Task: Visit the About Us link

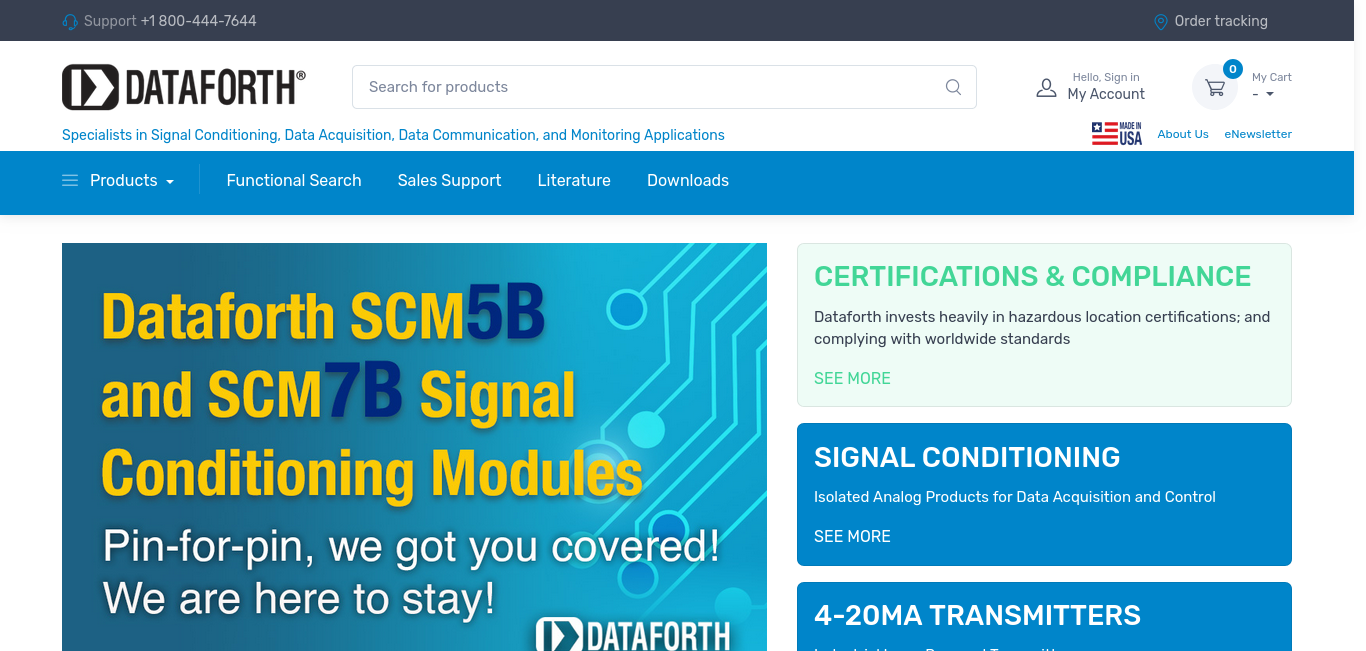Action: [x=1183, y=134]
